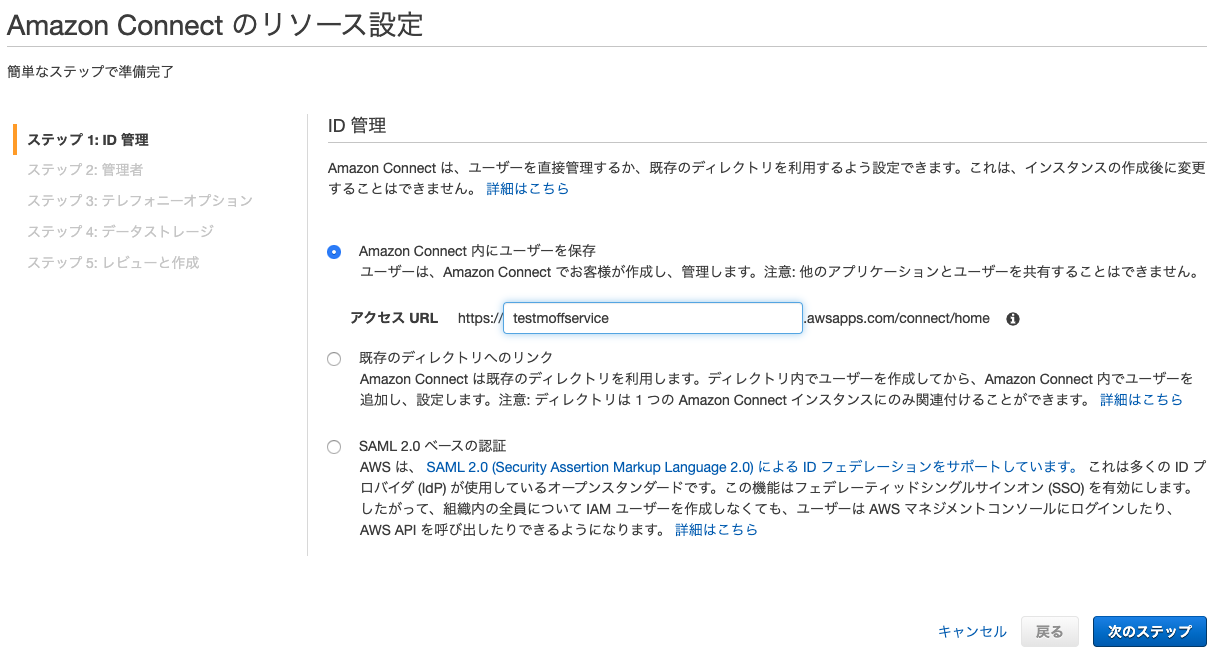The image size is (1224, 660).
Task: Open the ID 管理 詳細はこちら link
Action: click(527, 188)
